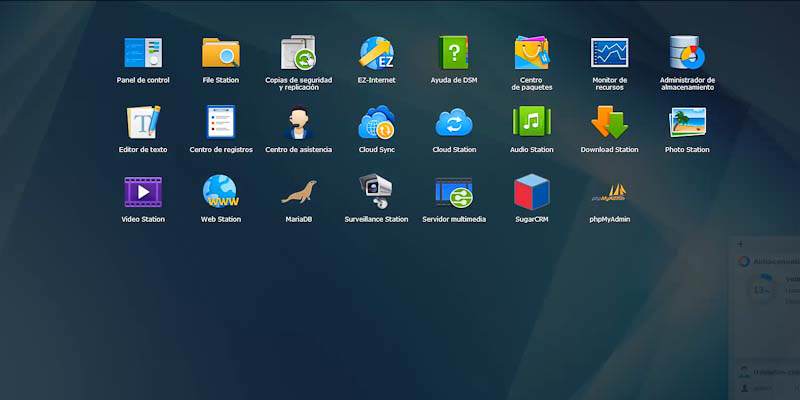Launch Monitor de recursos
This screenshot has height=400, width=800.
click(609, 53)
